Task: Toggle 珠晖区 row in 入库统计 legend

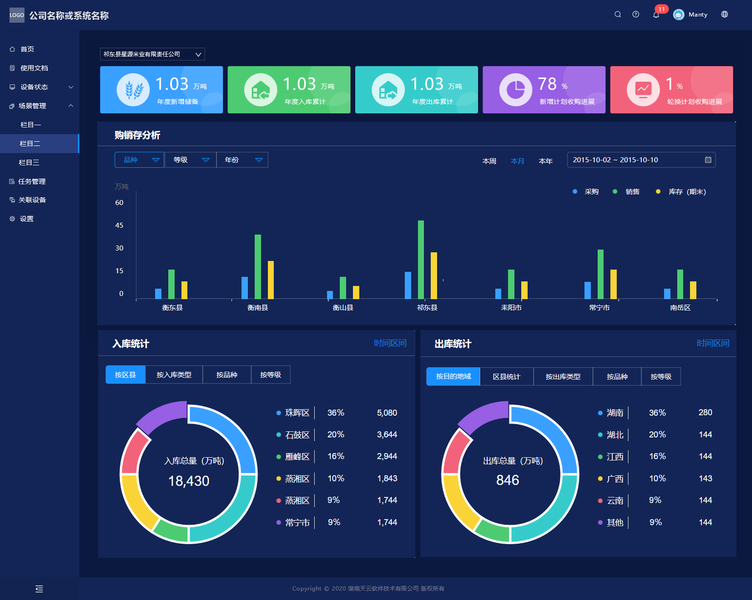Action: pos(337,413)
